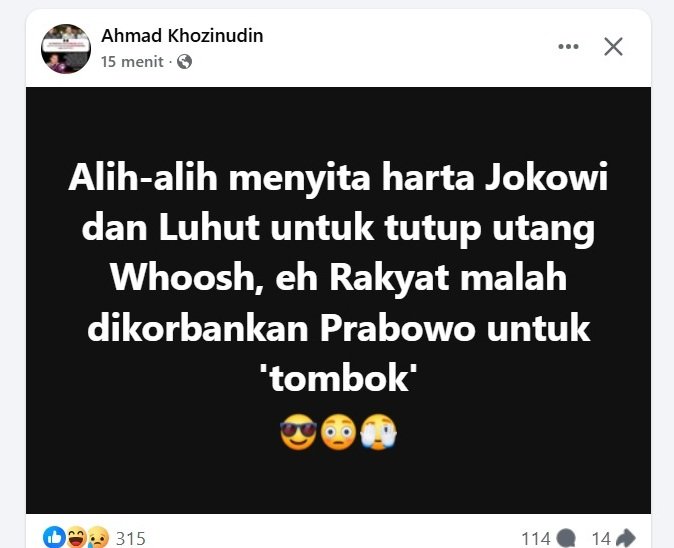Click the black text status image
The image size is (674, 548).
[338, 300]
